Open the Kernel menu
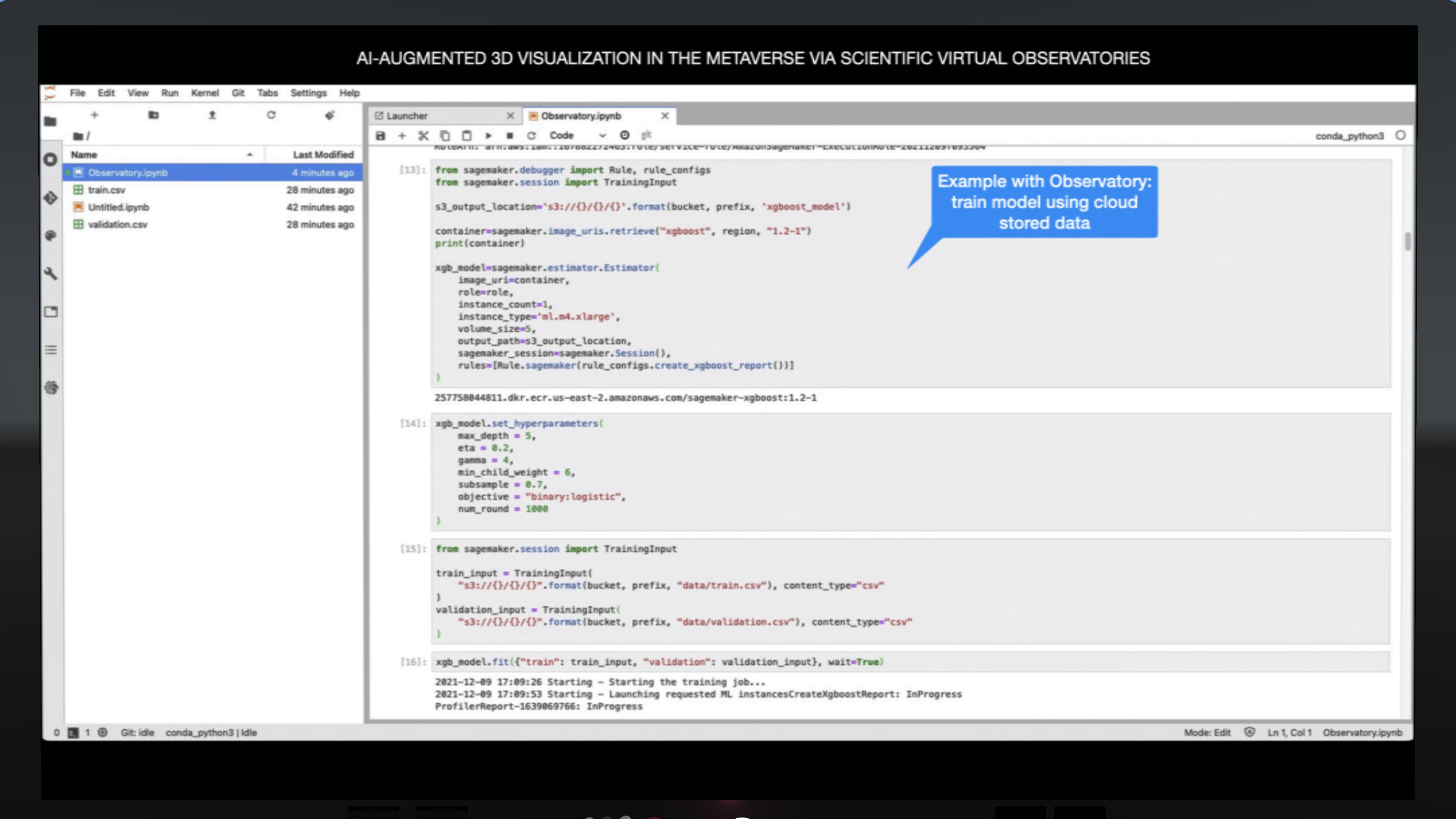Image resolution: width=1456 pixels, height=819 pixels. tap(204, 93)
